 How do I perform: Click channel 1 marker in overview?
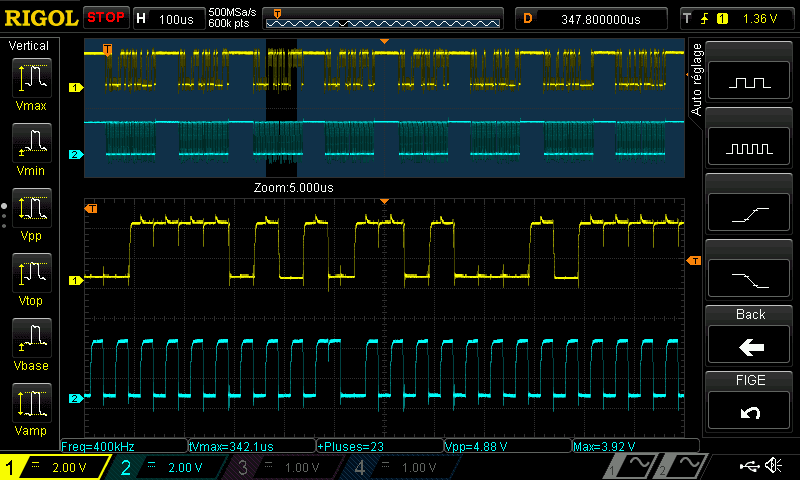(x=76, y=88)
